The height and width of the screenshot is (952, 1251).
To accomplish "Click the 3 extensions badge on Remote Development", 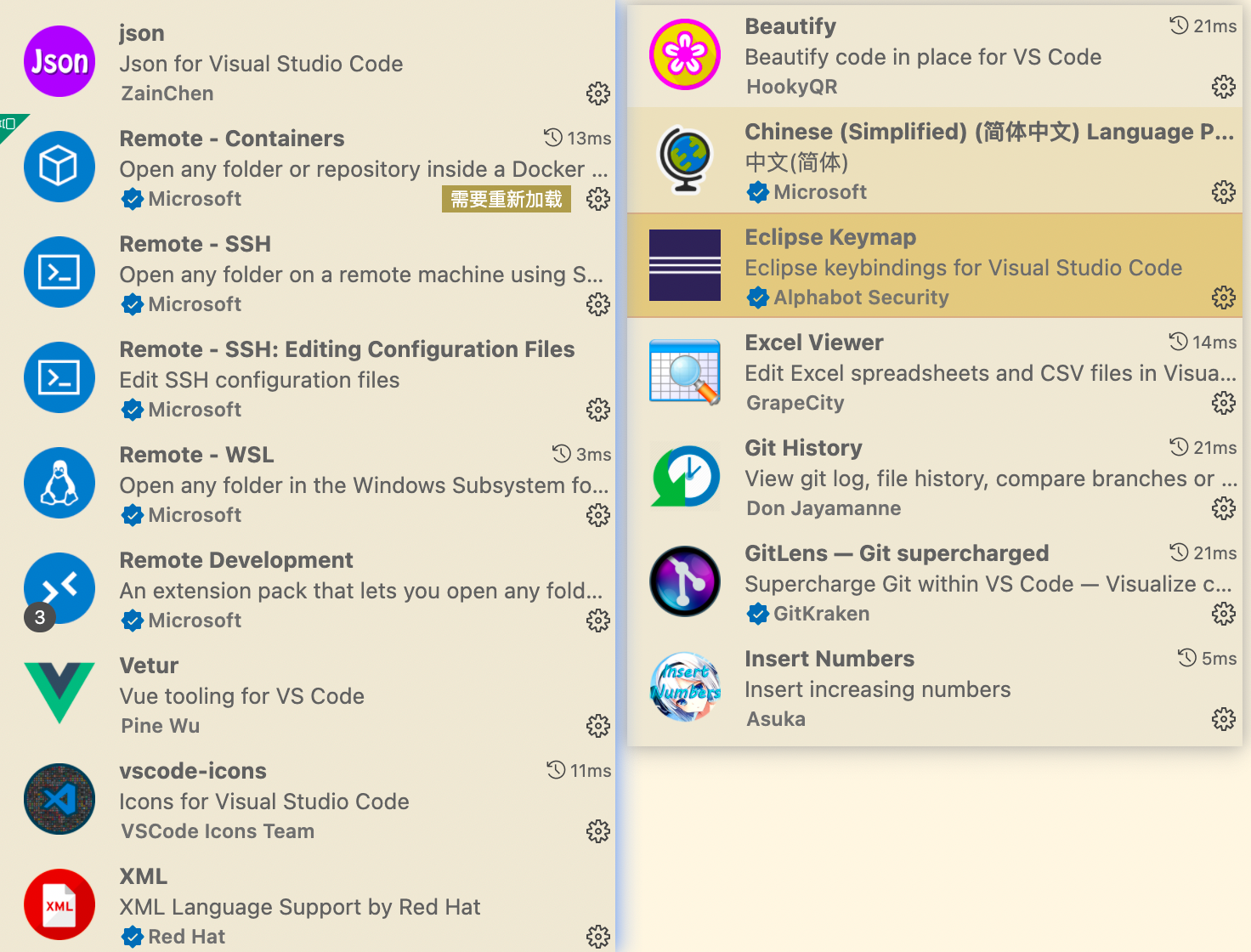I will coord(40,617).
